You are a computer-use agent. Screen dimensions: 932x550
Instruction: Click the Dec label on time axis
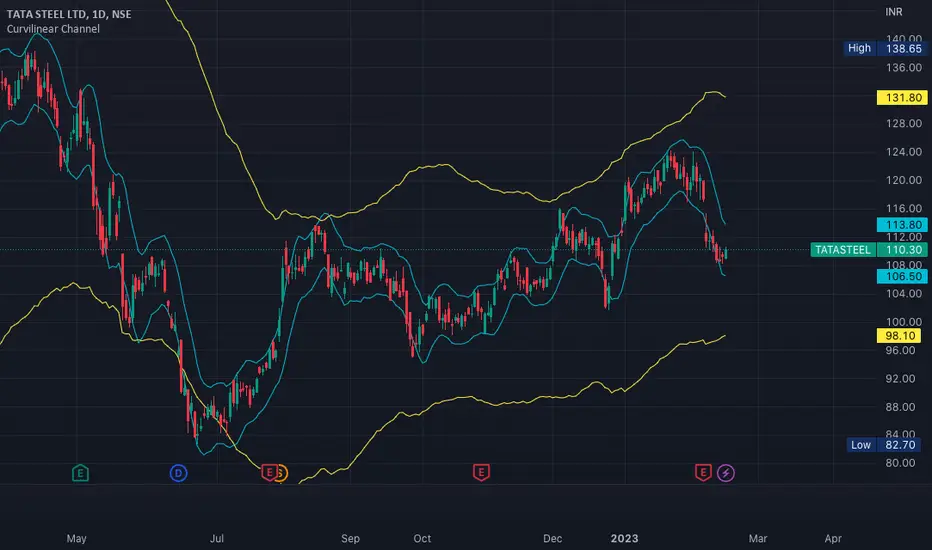click(x=553, y=539)
